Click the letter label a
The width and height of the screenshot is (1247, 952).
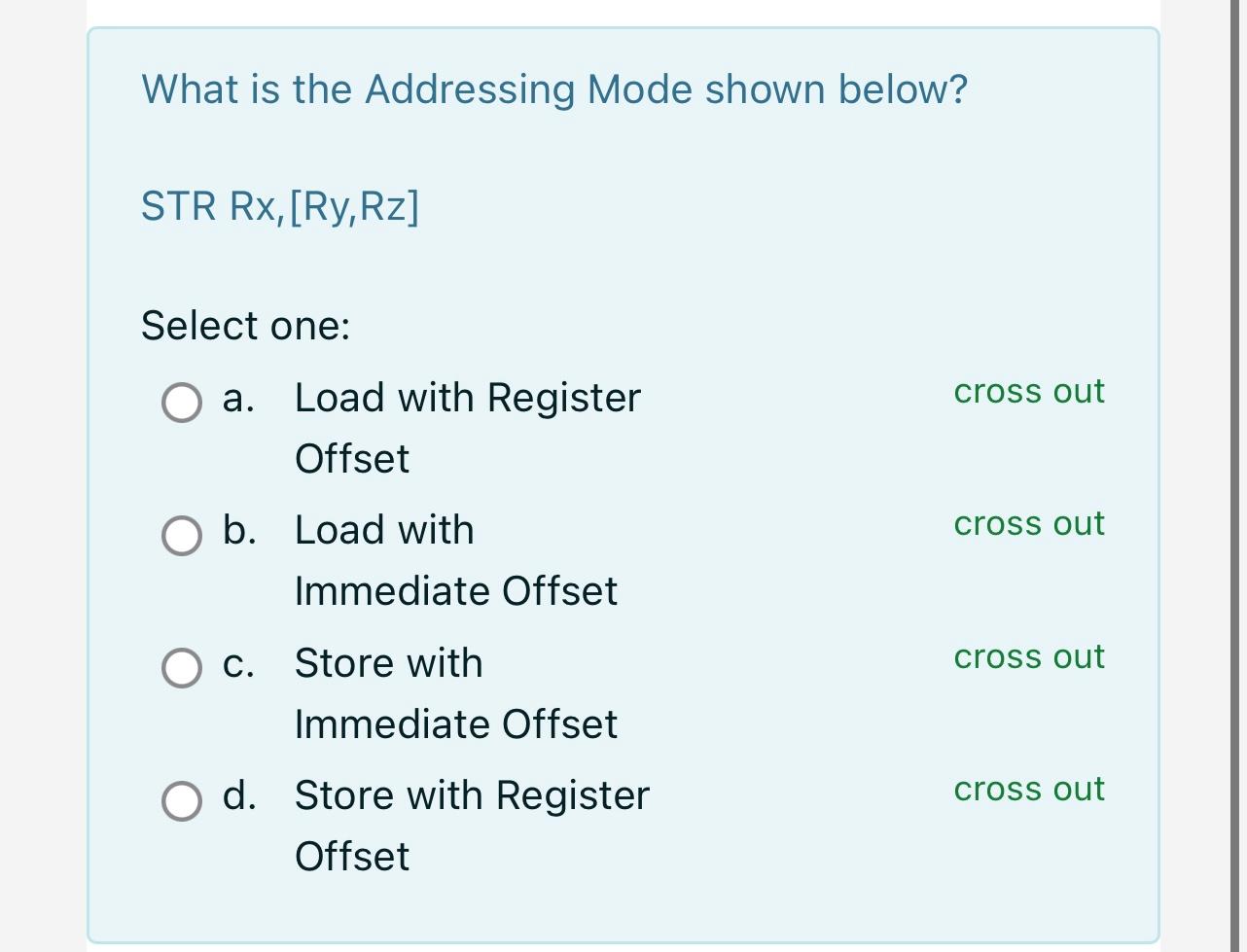[x=236, y=398]
